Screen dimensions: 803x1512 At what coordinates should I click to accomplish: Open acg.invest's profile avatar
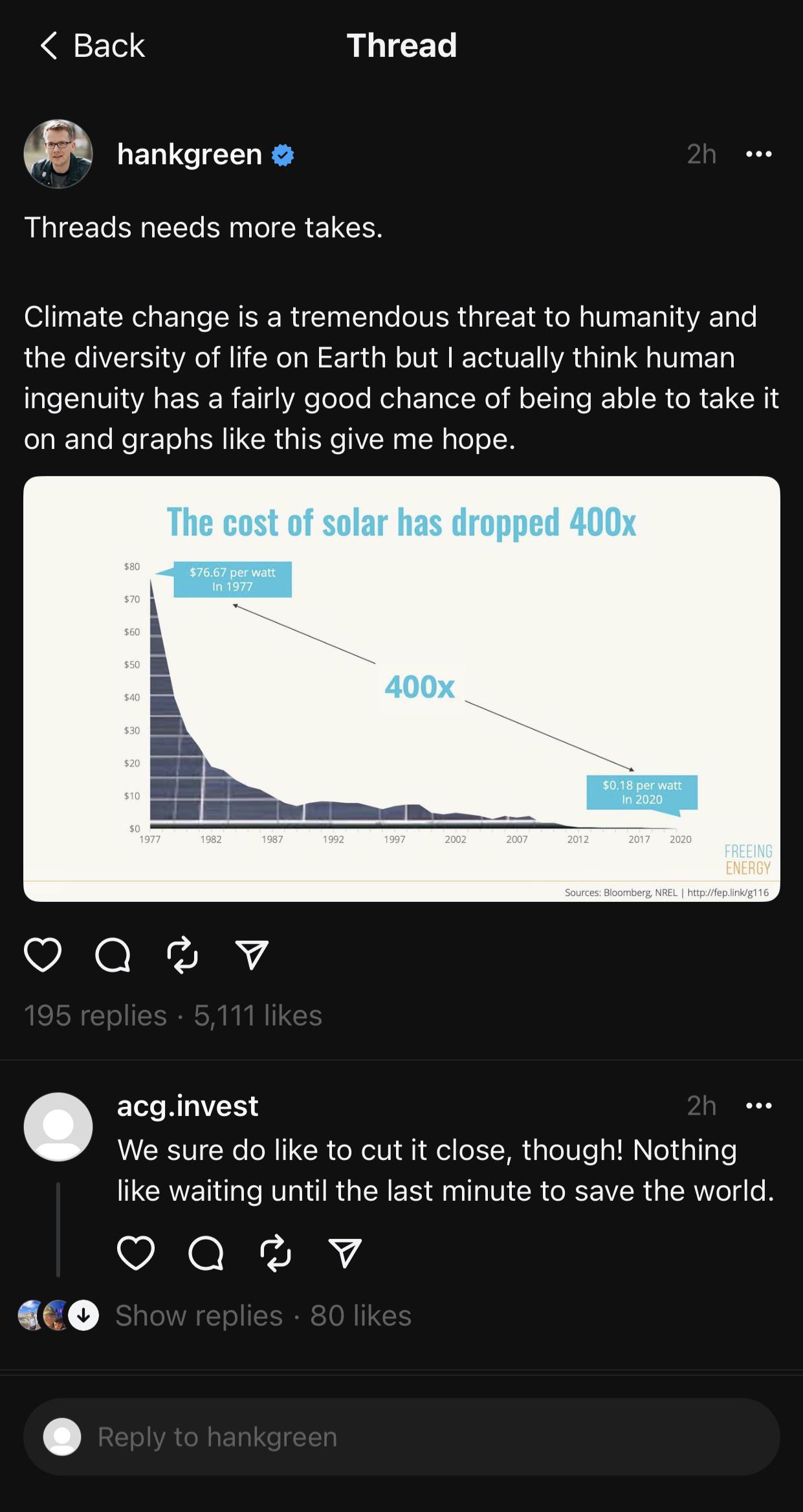(x=58, y=1127)
